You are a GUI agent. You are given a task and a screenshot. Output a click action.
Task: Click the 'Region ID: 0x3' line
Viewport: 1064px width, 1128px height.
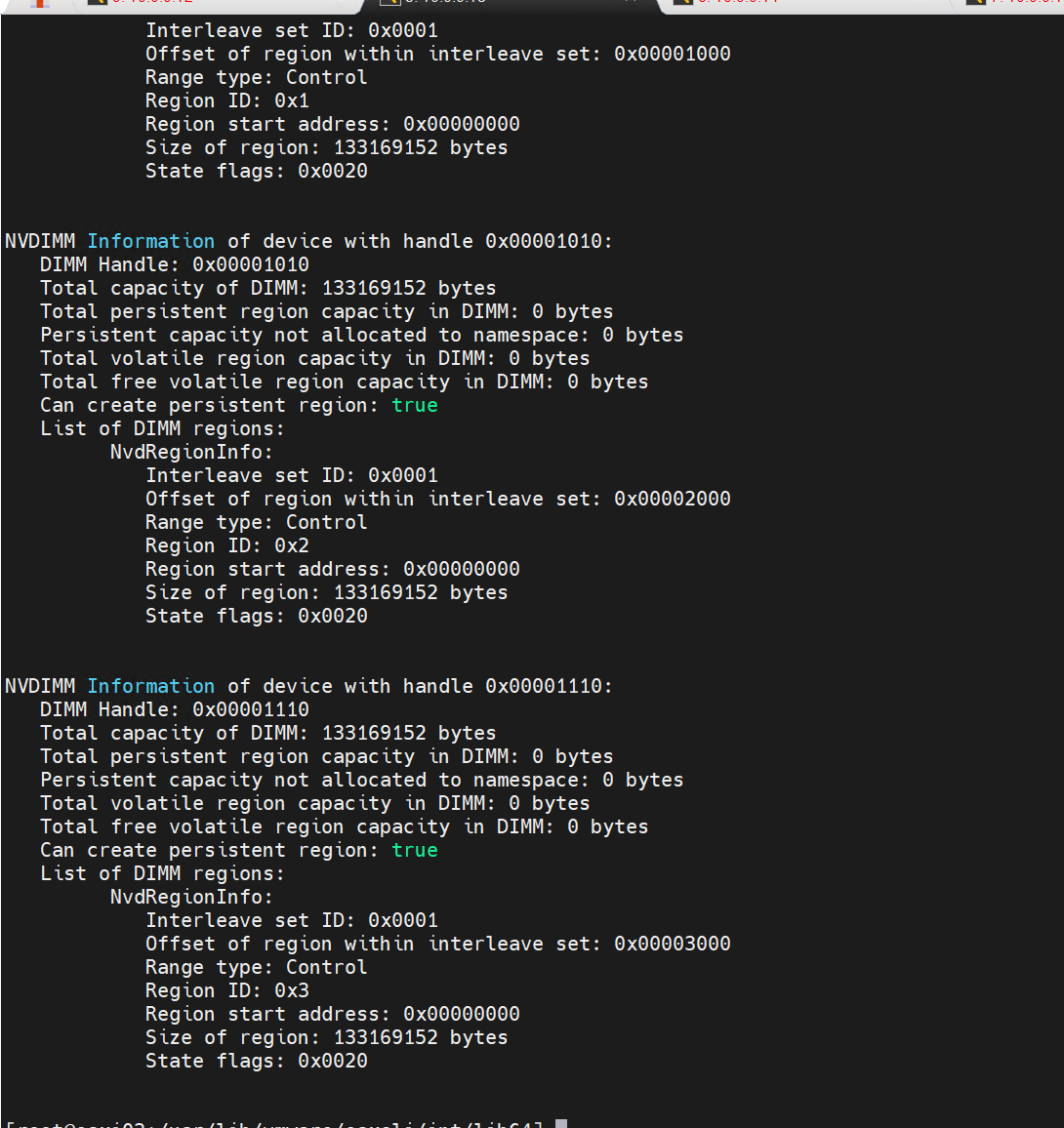(x=226, y=990)
